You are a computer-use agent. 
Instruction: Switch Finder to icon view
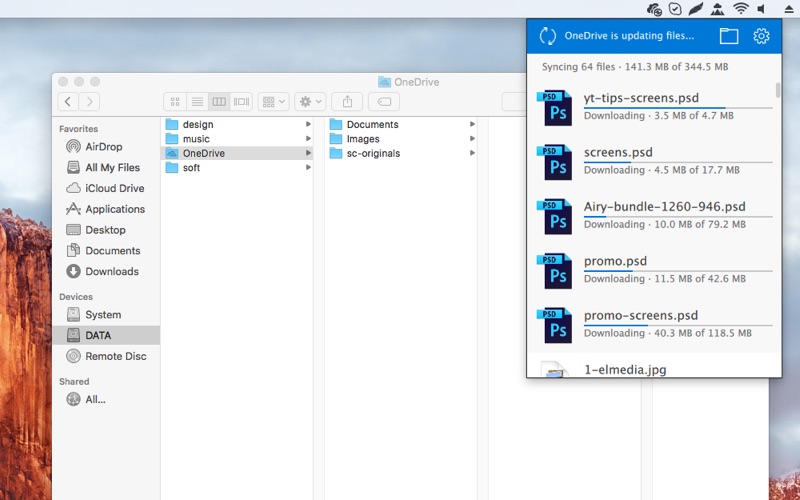175,102
